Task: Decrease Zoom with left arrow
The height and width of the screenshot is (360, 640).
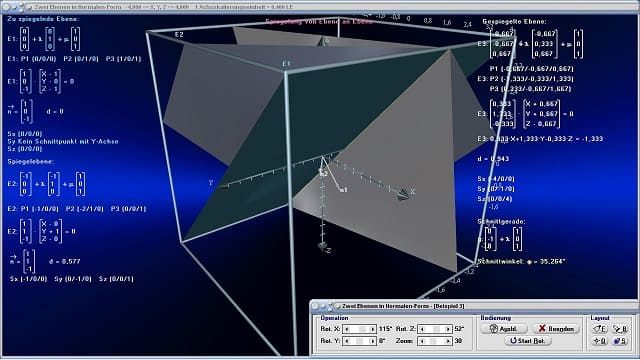Action: 422,341
